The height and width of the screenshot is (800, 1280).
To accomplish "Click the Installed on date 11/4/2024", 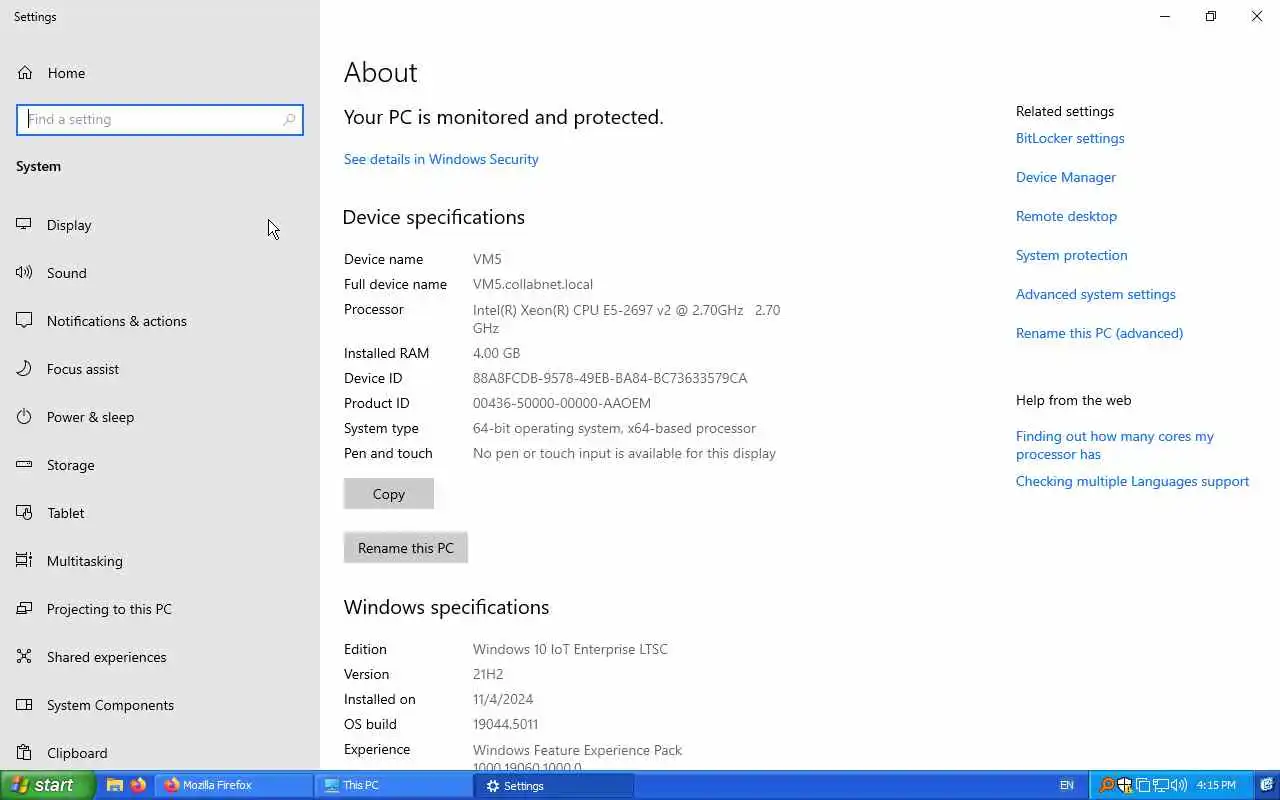I will [503, 699].
